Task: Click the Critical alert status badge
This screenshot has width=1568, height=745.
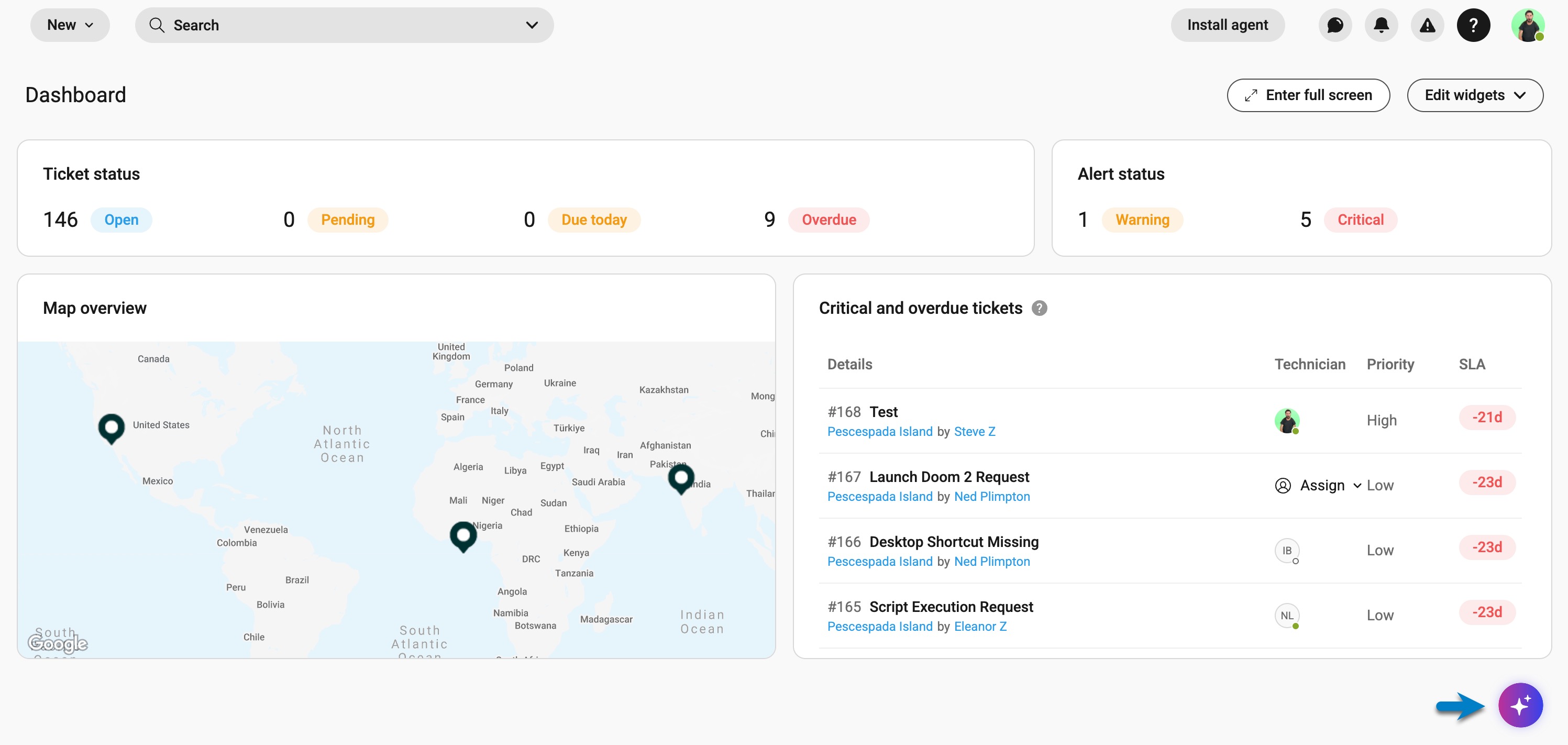Action: (1360, 220)
